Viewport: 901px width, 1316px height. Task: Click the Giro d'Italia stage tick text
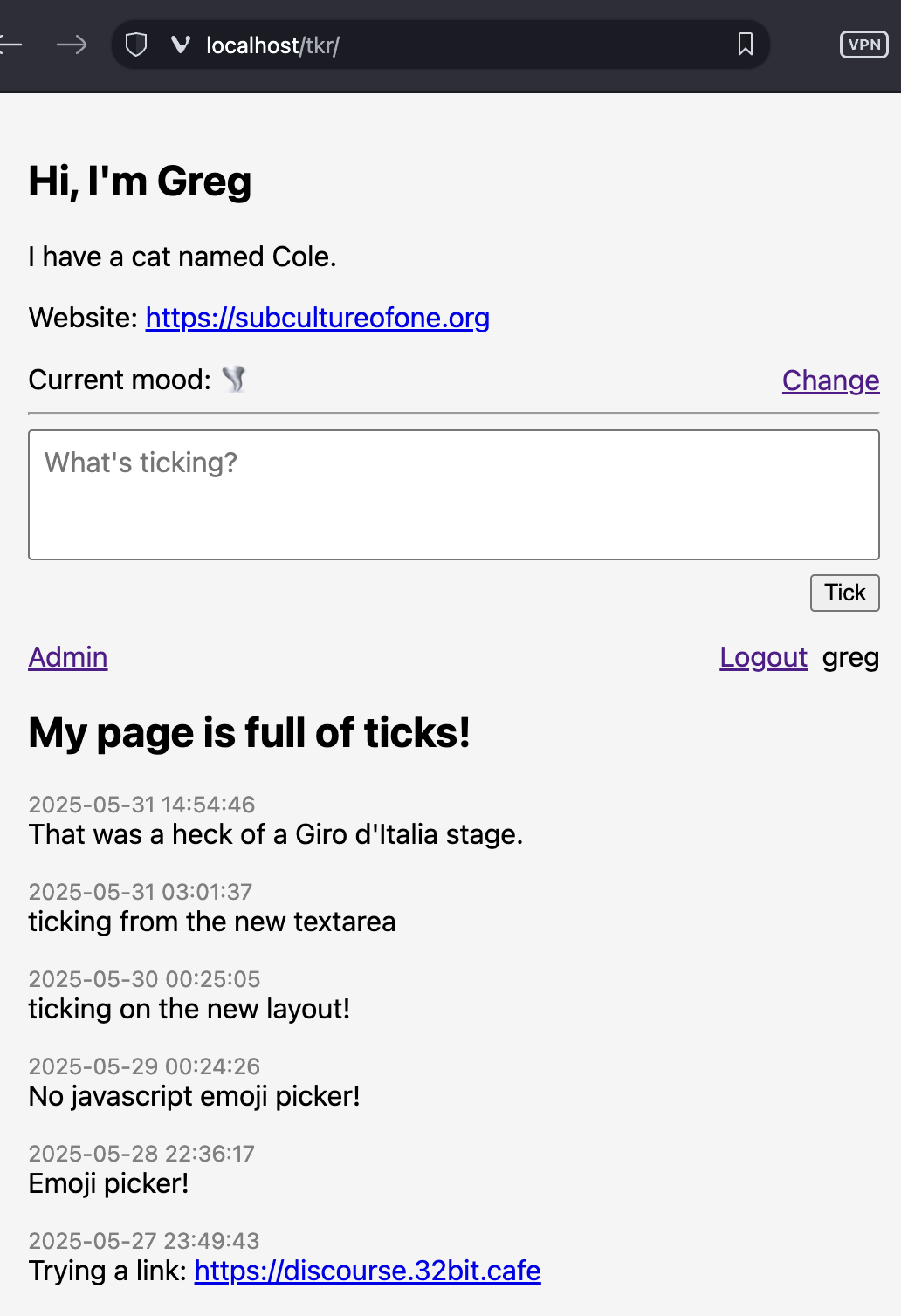coord(276,834)
